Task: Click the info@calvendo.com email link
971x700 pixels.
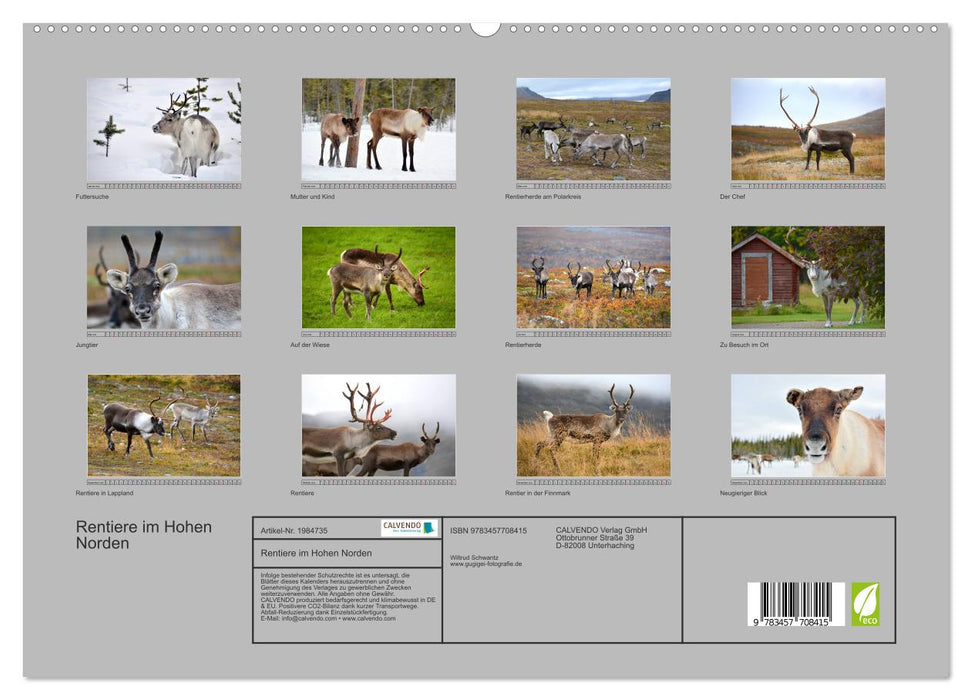Action: (304, 620)
